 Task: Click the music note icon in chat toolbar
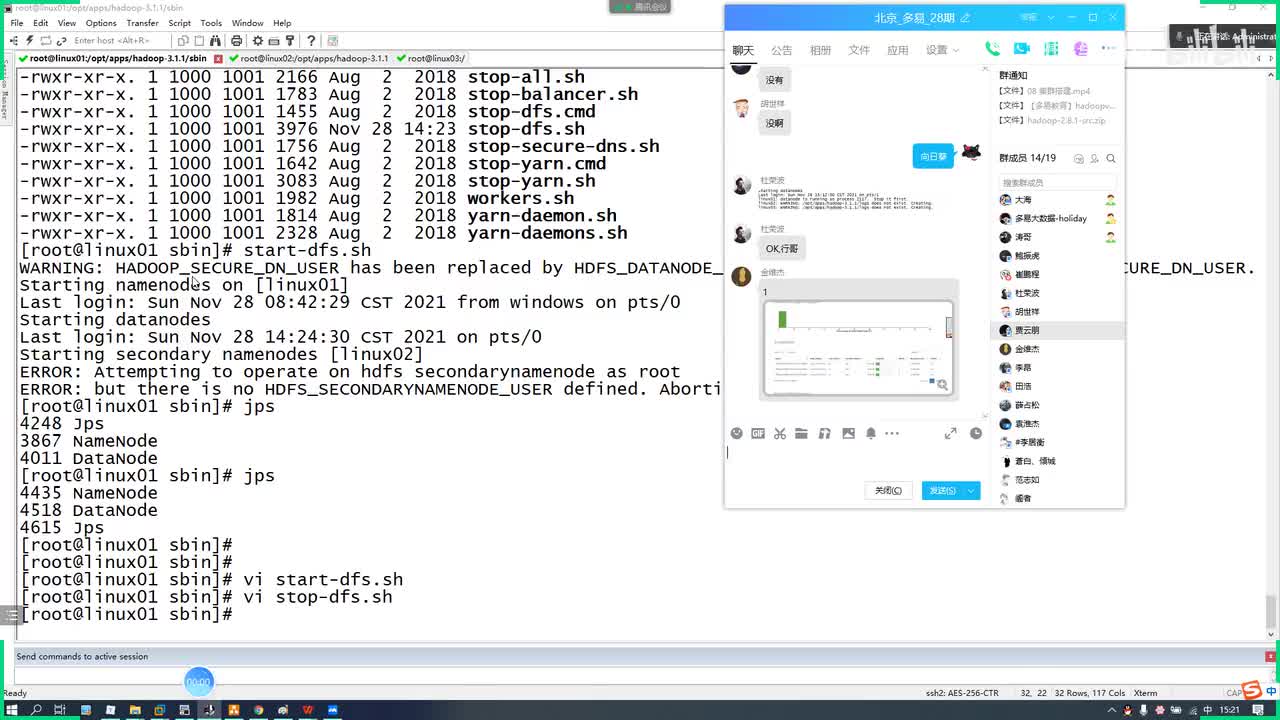[x=825, y=433]
